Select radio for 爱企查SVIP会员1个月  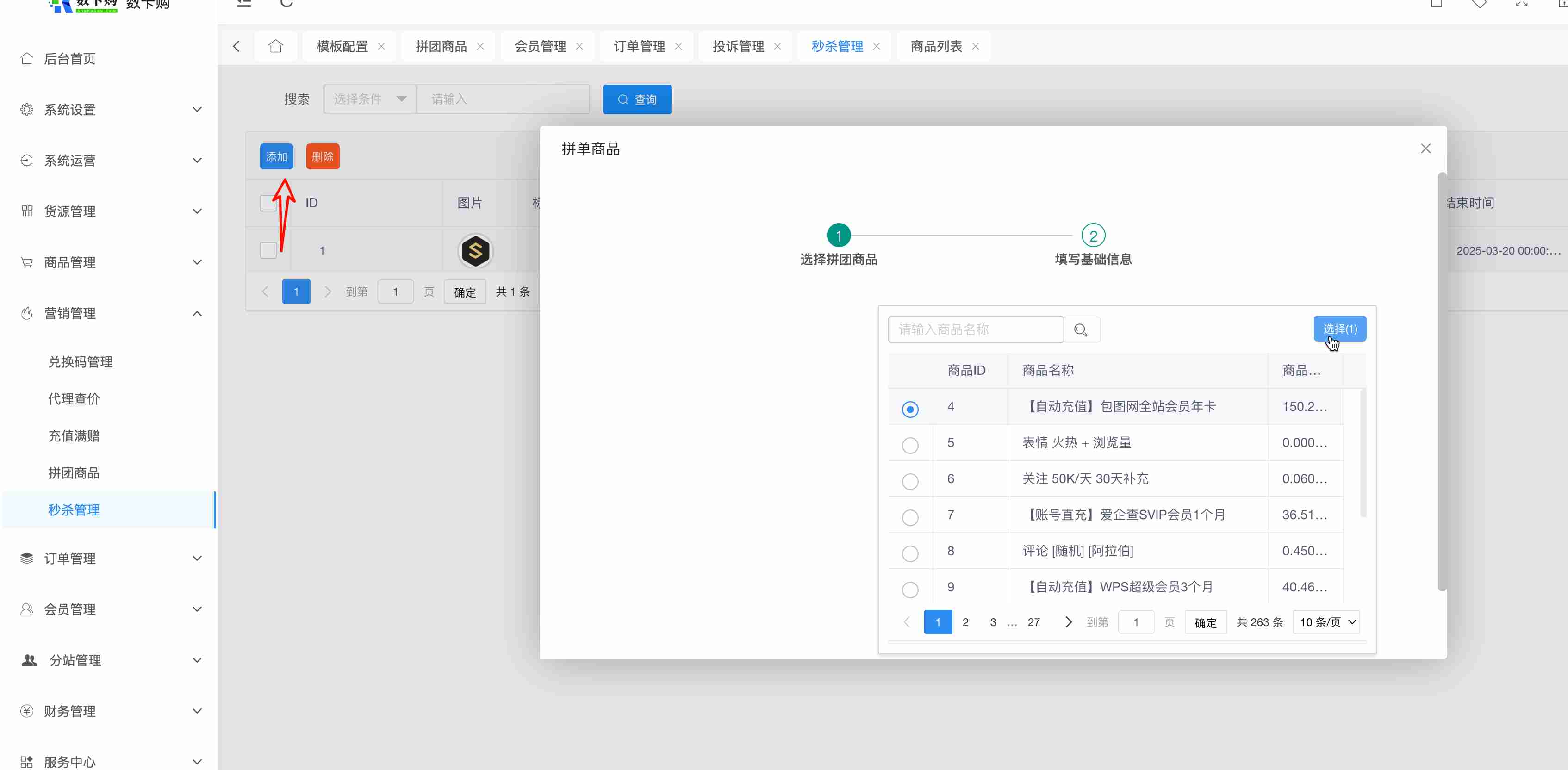pos(909,517)
